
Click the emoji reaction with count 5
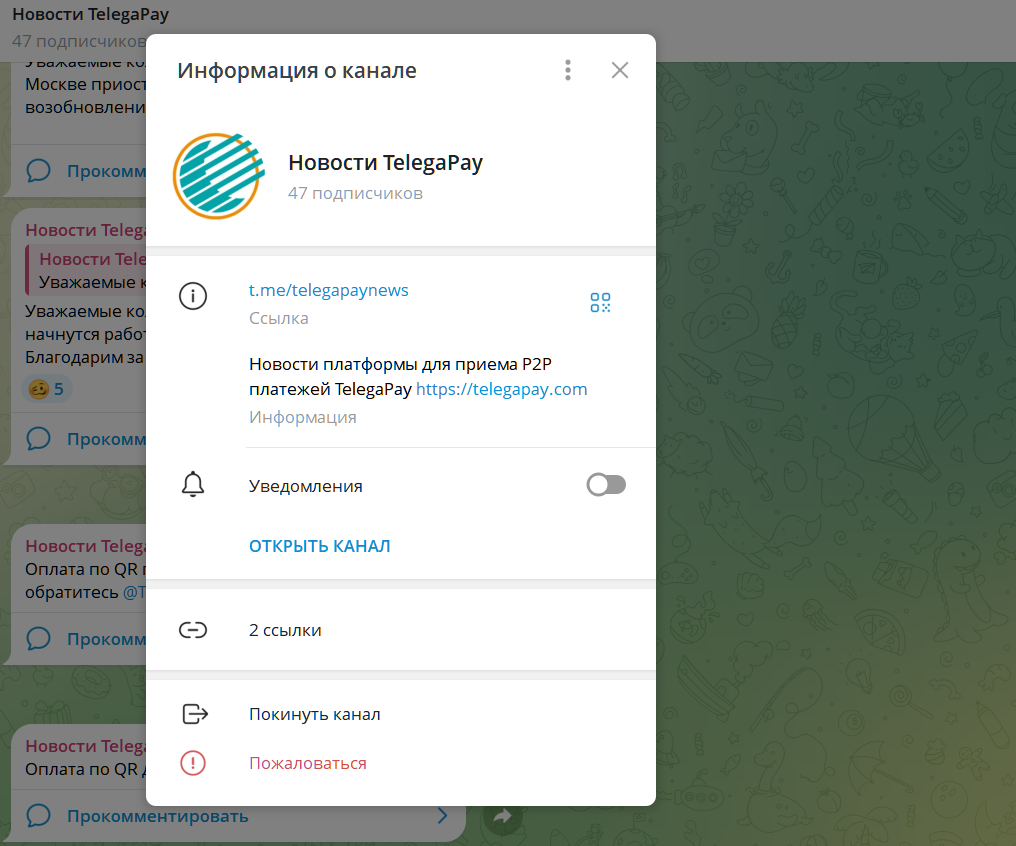tap(47, 388)
